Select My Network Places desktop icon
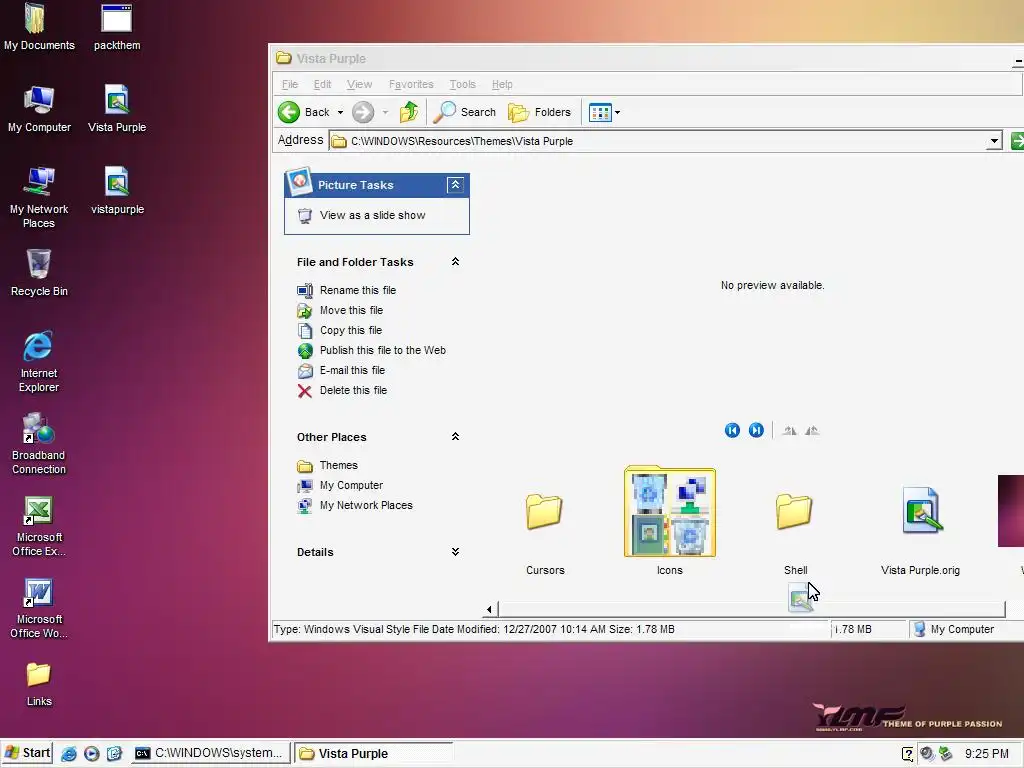 point(39,197)
